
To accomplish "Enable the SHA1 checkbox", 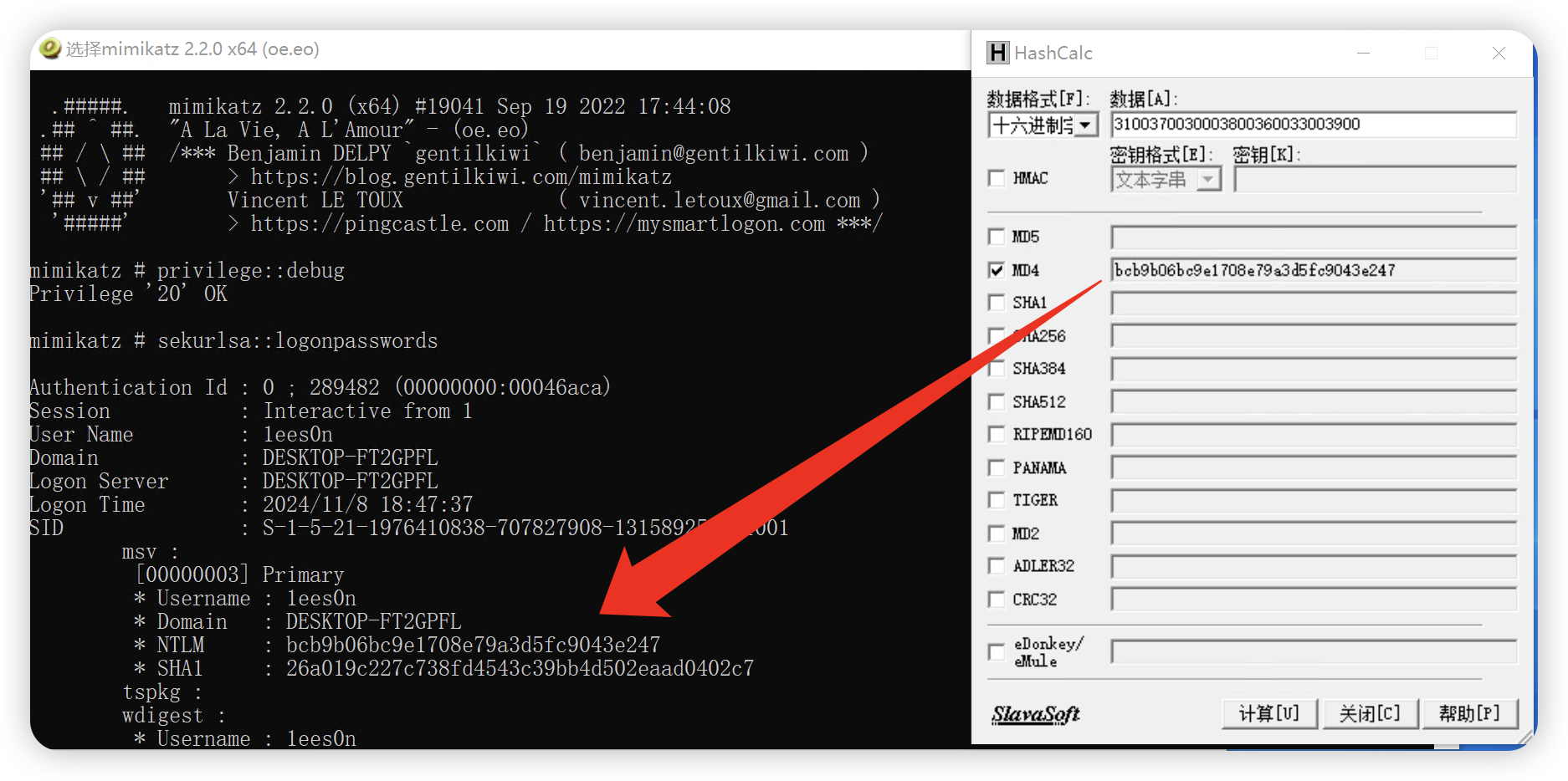I will click(996, 302).
